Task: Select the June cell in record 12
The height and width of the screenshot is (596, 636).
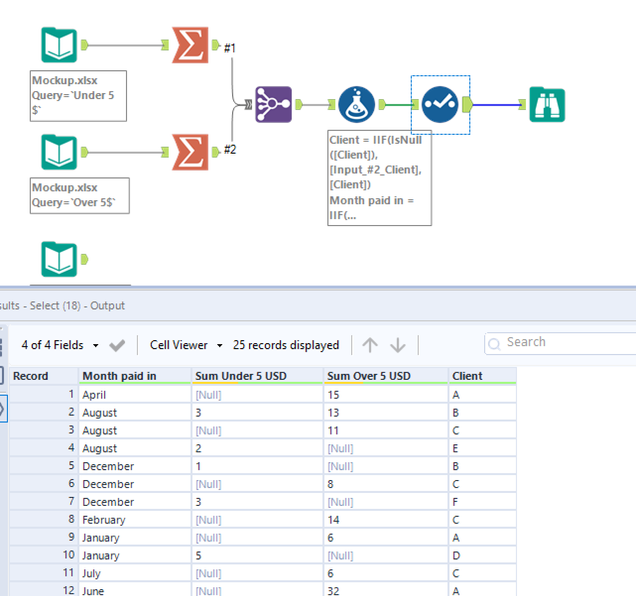Action: [135, 591]
